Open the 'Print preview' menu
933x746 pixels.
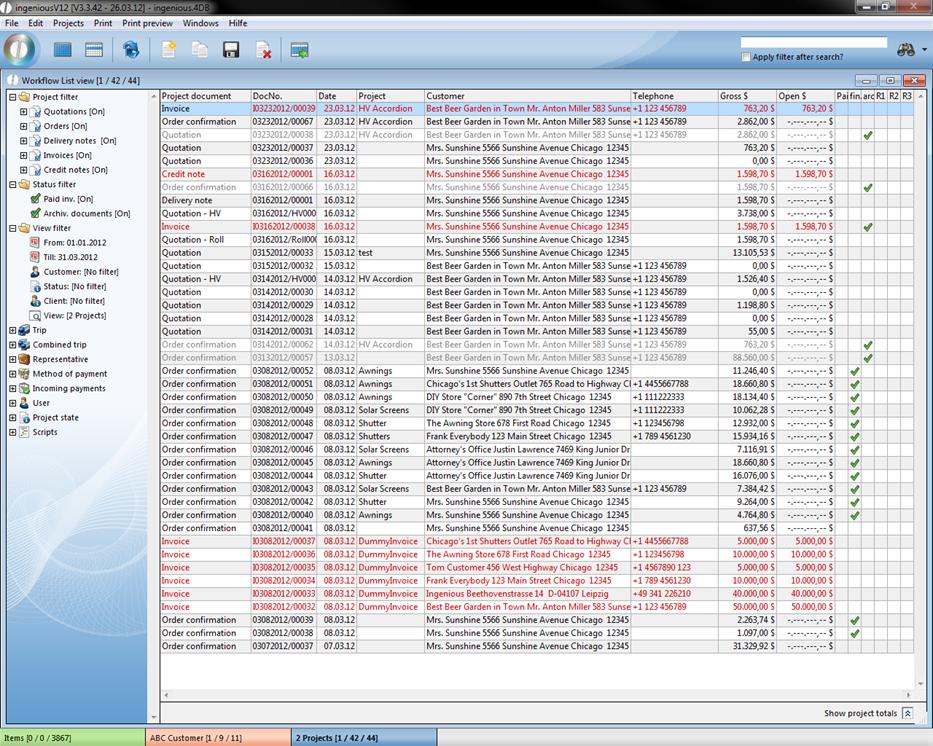(147, 22)
